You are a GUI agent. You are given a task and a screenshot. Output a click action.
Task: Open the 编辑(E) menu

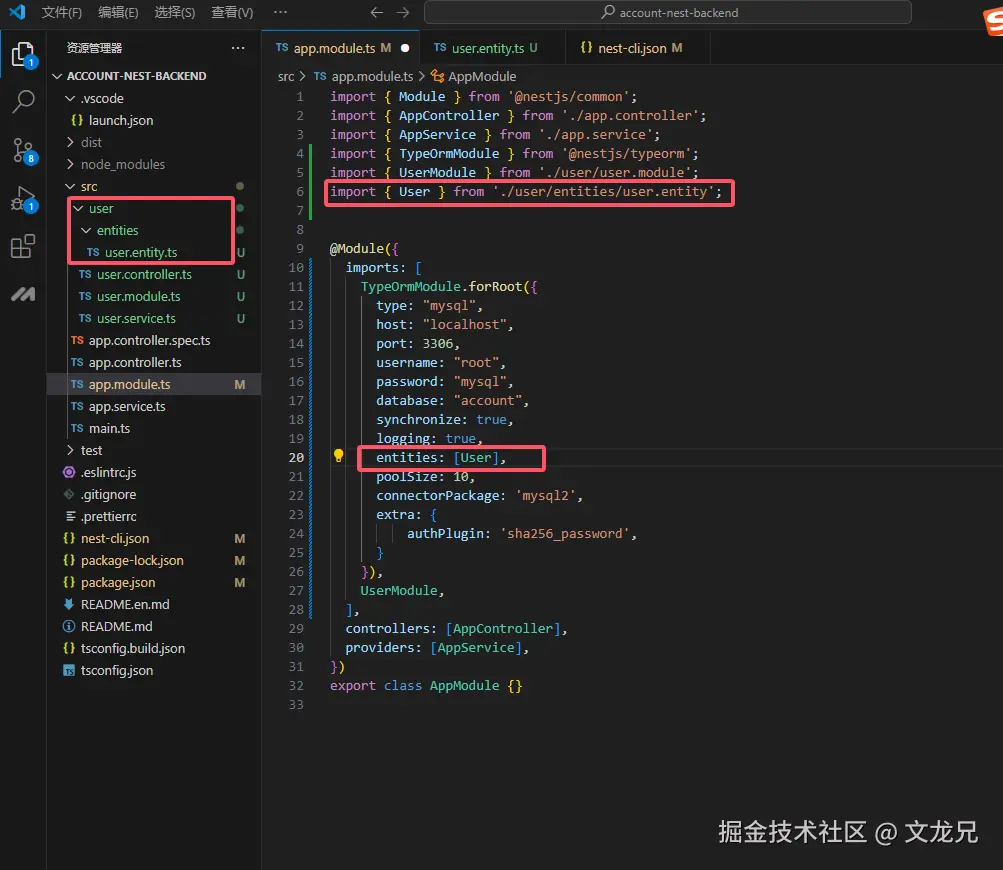click(118, 12)
